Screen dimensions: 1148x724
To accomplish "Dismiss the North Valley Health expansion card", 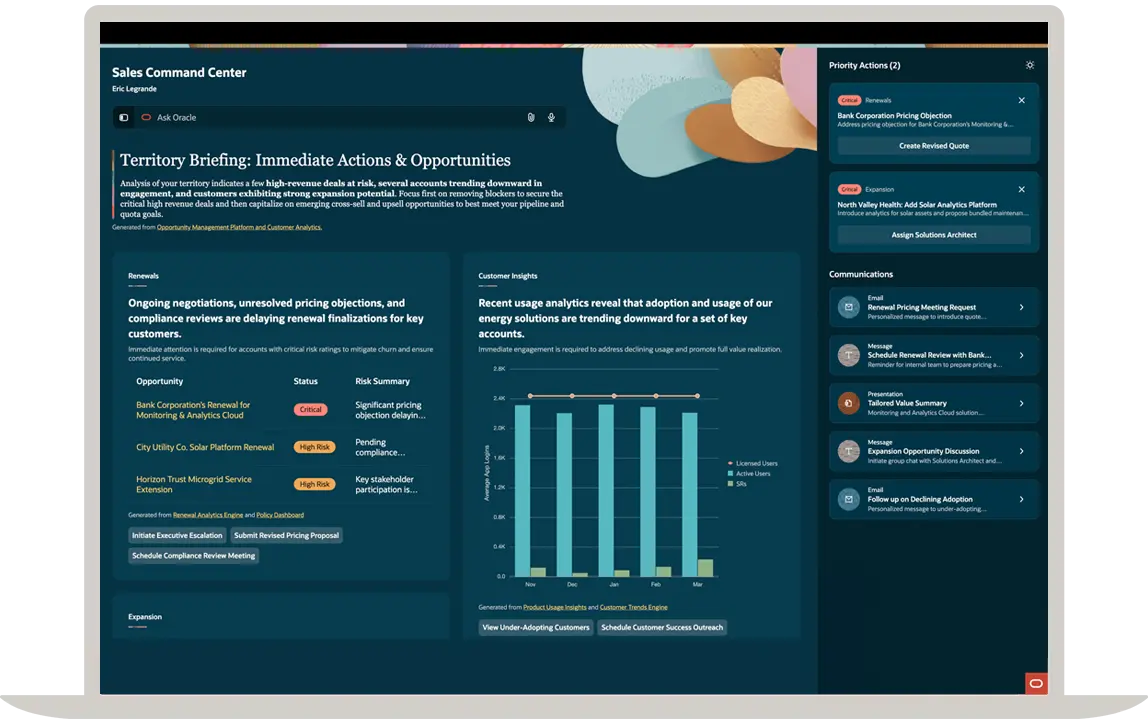I will point(1021,190).
